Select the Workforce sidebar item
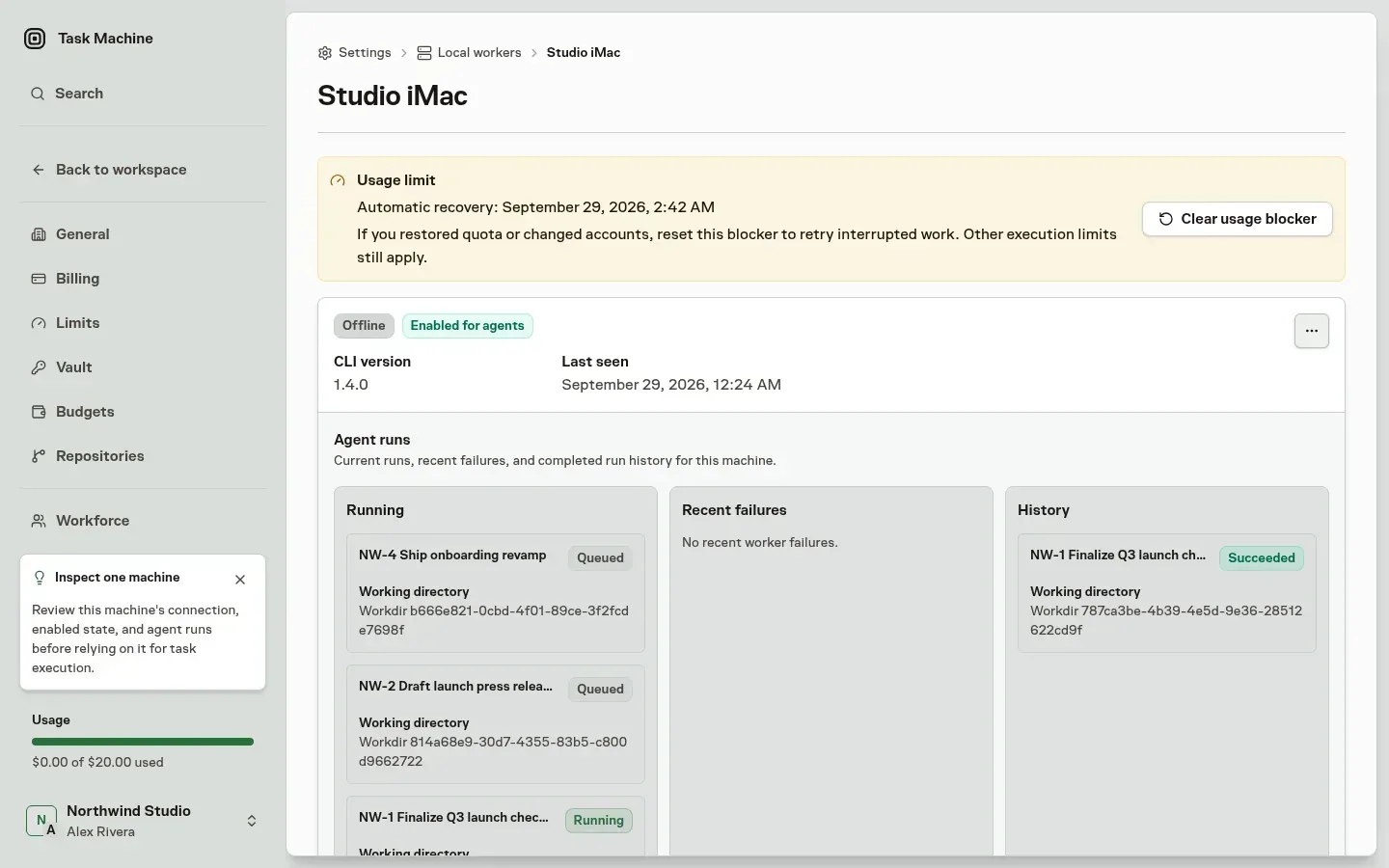The height and width of the screenshot is (868, 1389). tap(143, 521)
